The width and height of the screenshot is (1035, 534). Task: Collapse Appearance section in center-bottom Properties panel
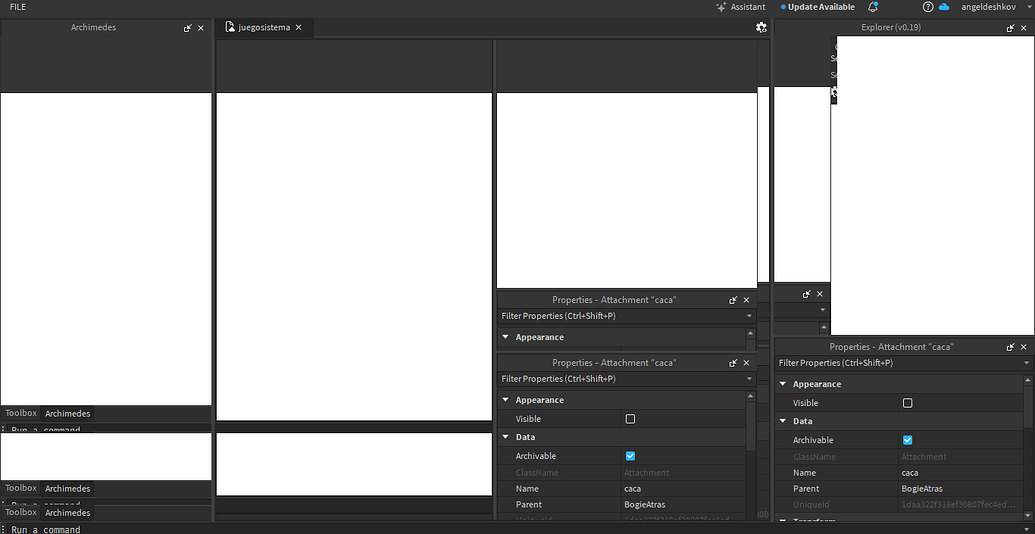506,400
